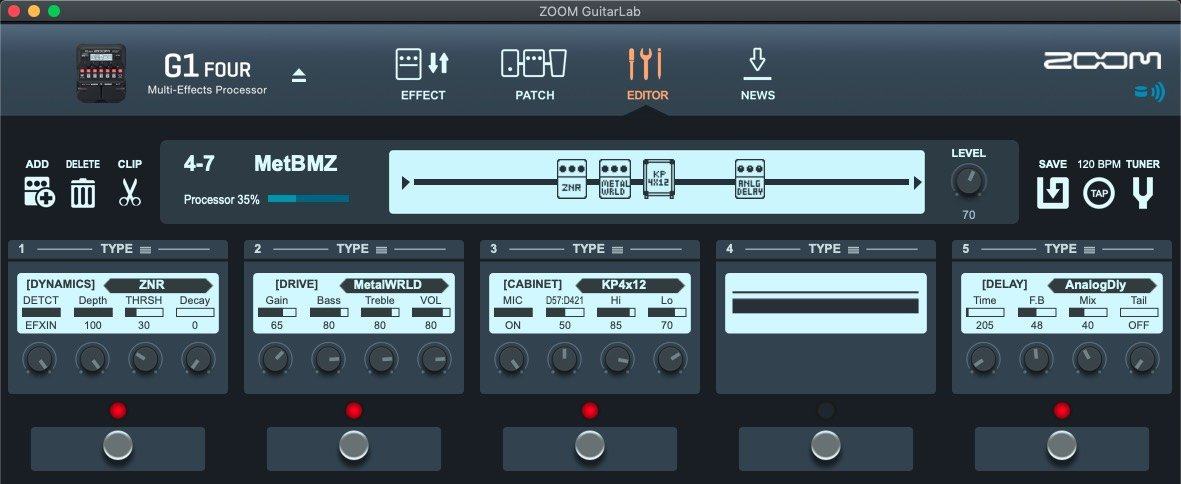Select the CLIP scissors icon
This screenshot has width=1181, height=484.
point(129,191)
